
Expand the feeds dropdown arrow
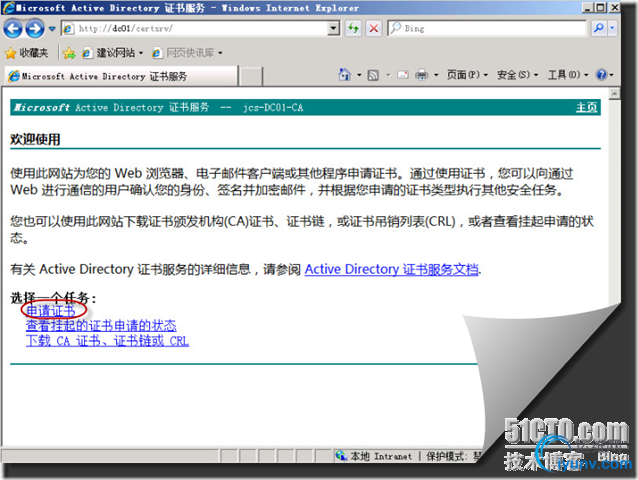click(x=388, y=75)
